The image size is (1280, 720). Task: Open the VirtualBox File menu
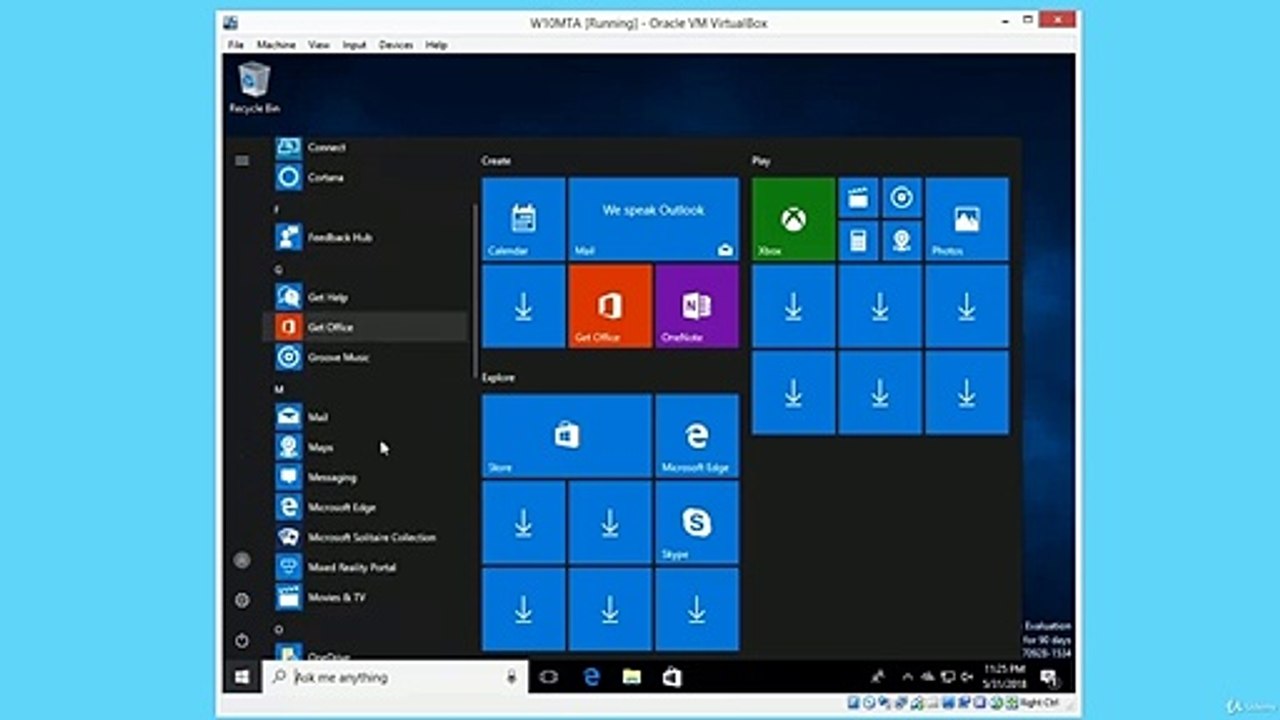pos(236,45)
